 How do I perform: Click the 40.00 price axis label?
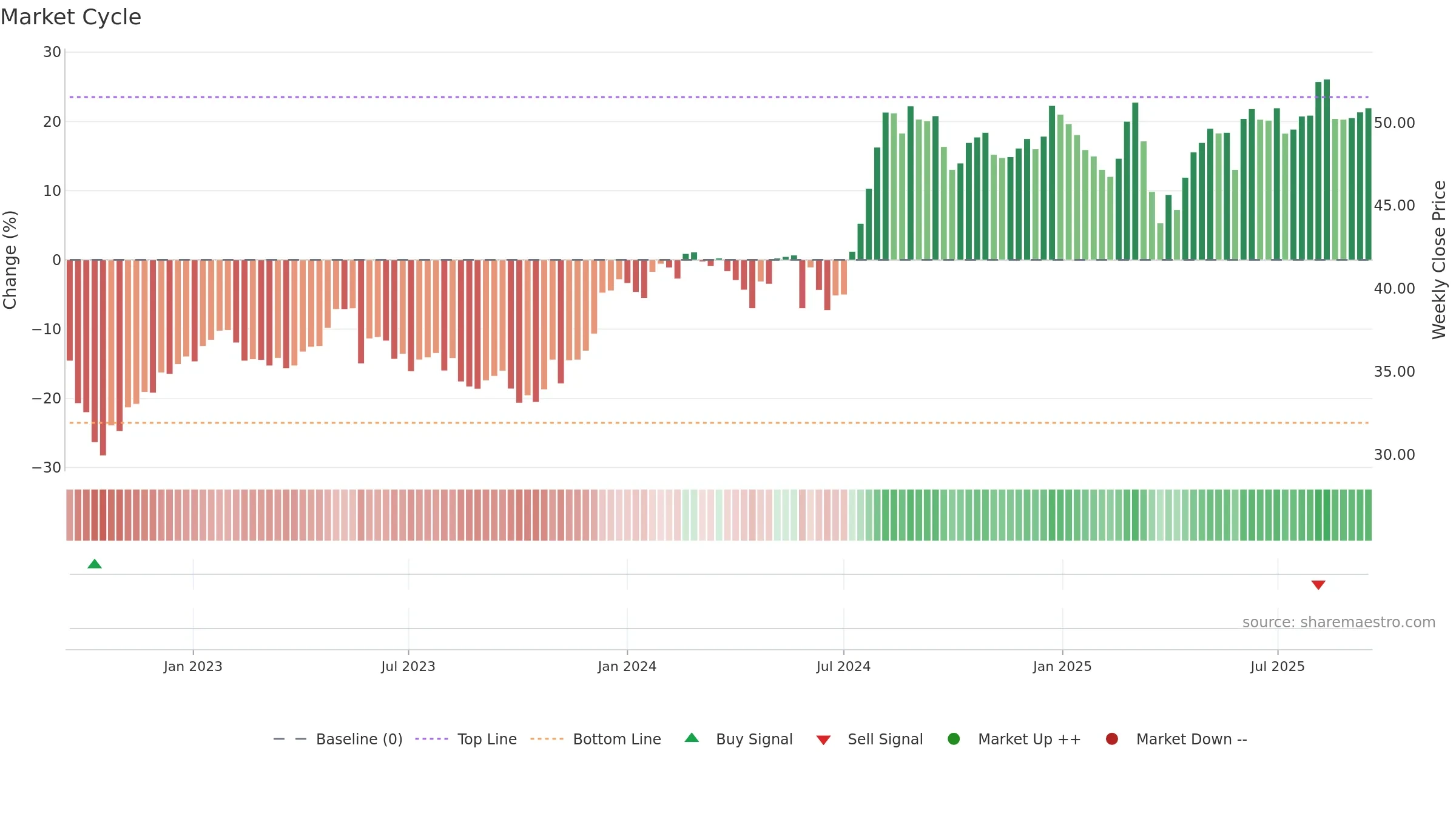1394,289
